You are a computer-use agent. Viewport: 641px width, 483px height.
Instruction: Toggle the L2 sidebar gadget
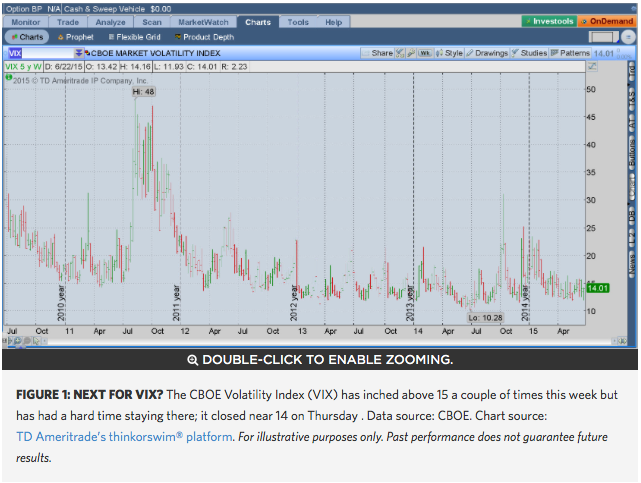tap(632, 237)
